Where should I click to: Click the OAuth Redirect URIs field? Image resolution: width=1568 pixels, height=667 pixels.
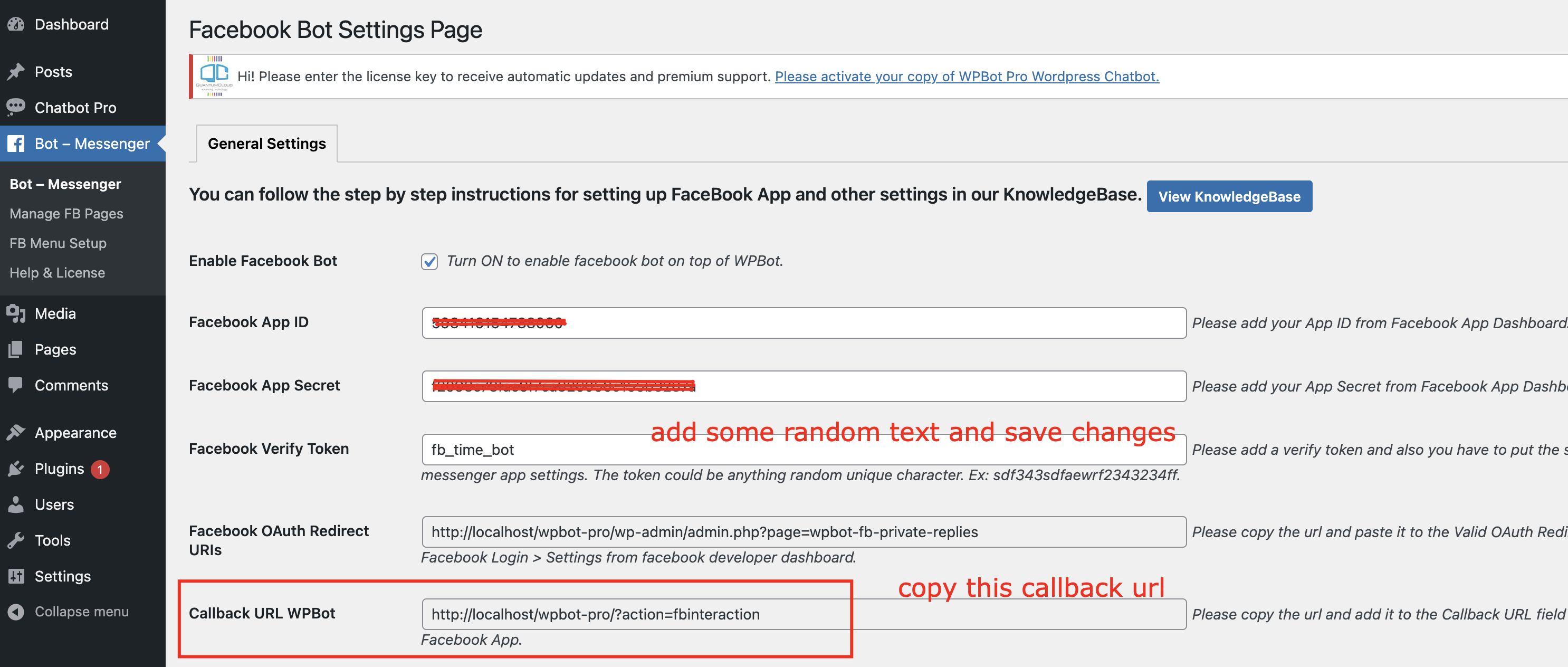pyautogui.click(x=804, y=532)
